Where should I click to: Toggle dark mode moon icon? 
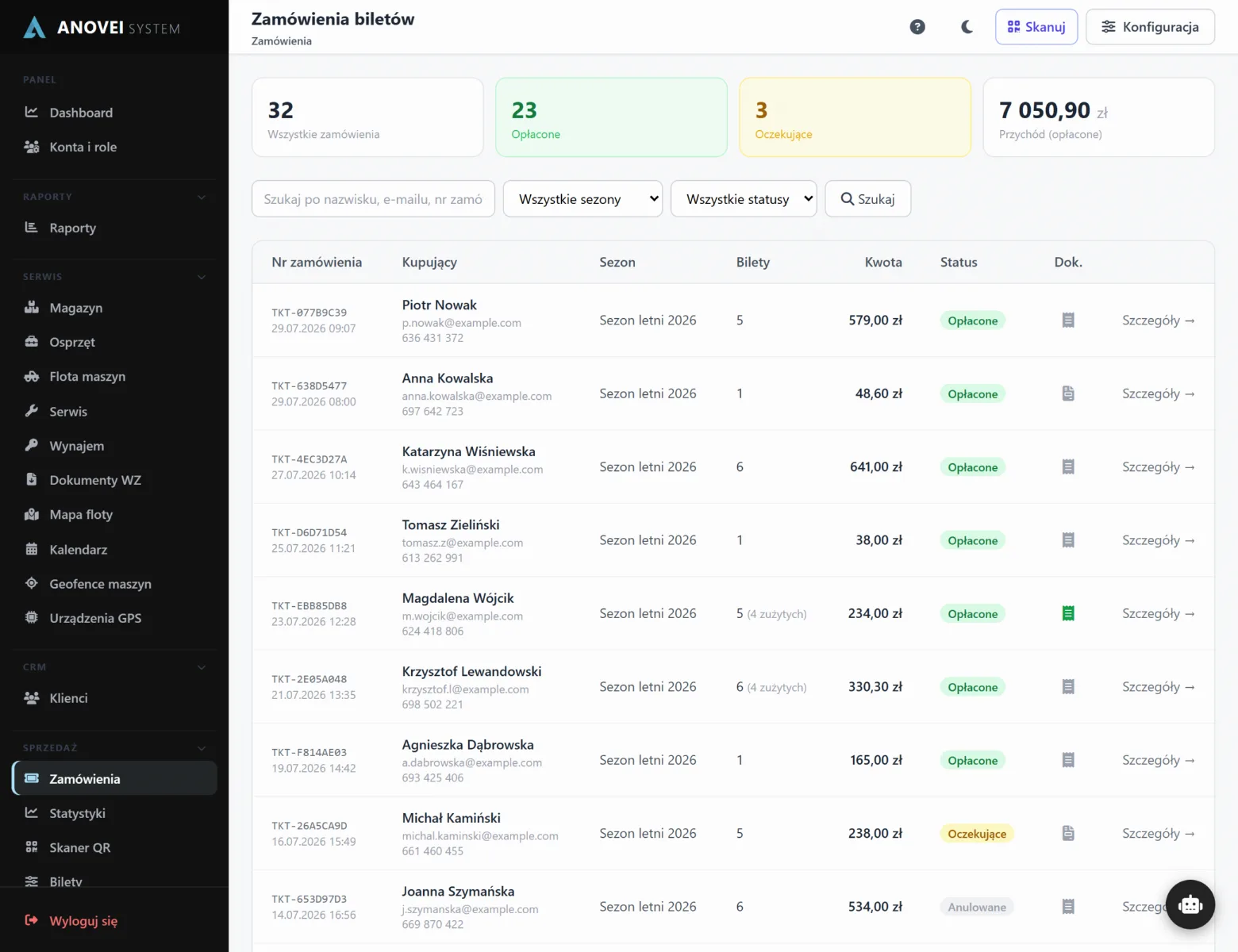pos(967,27)
